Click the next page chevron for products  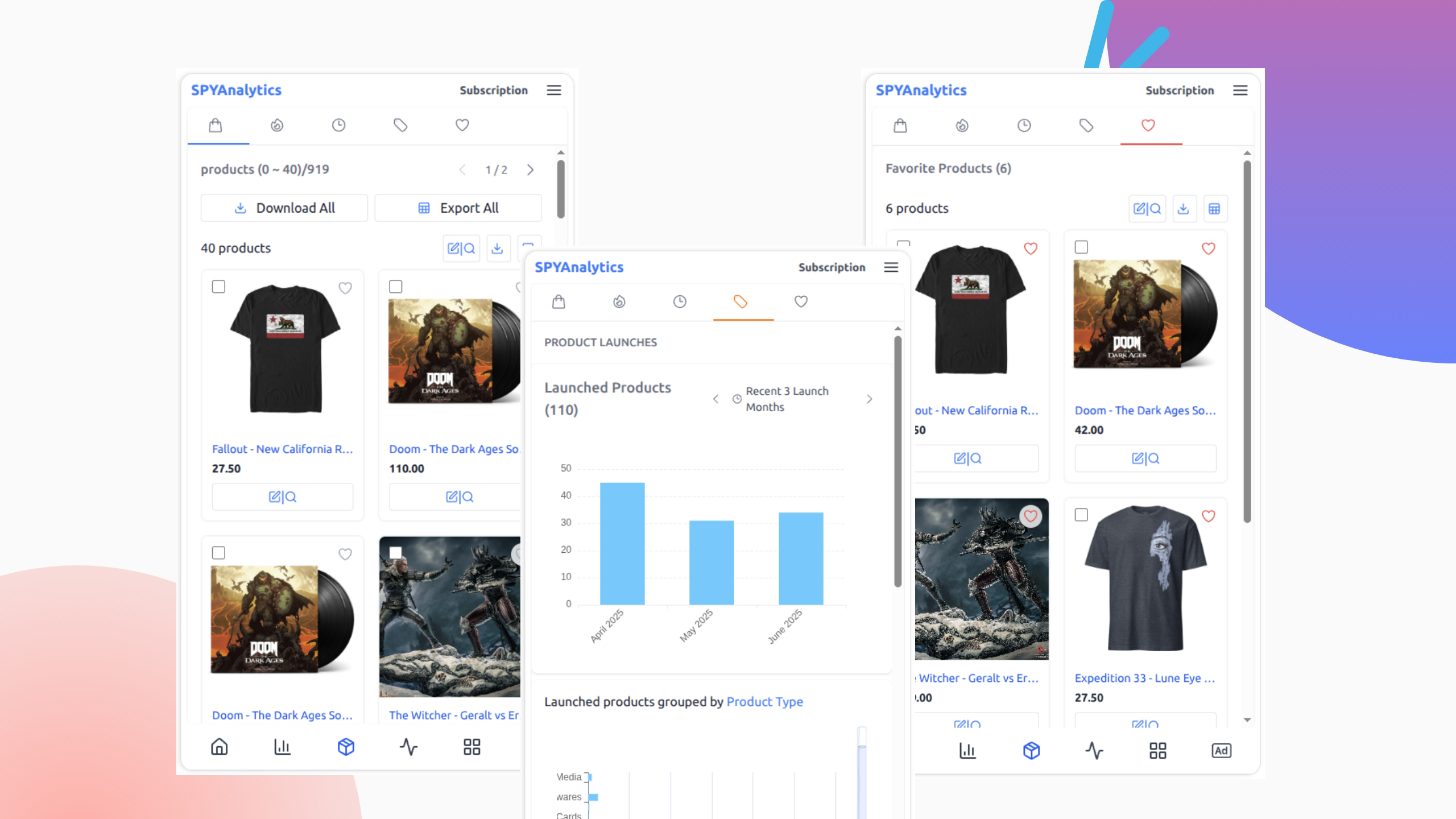[530, 169]
